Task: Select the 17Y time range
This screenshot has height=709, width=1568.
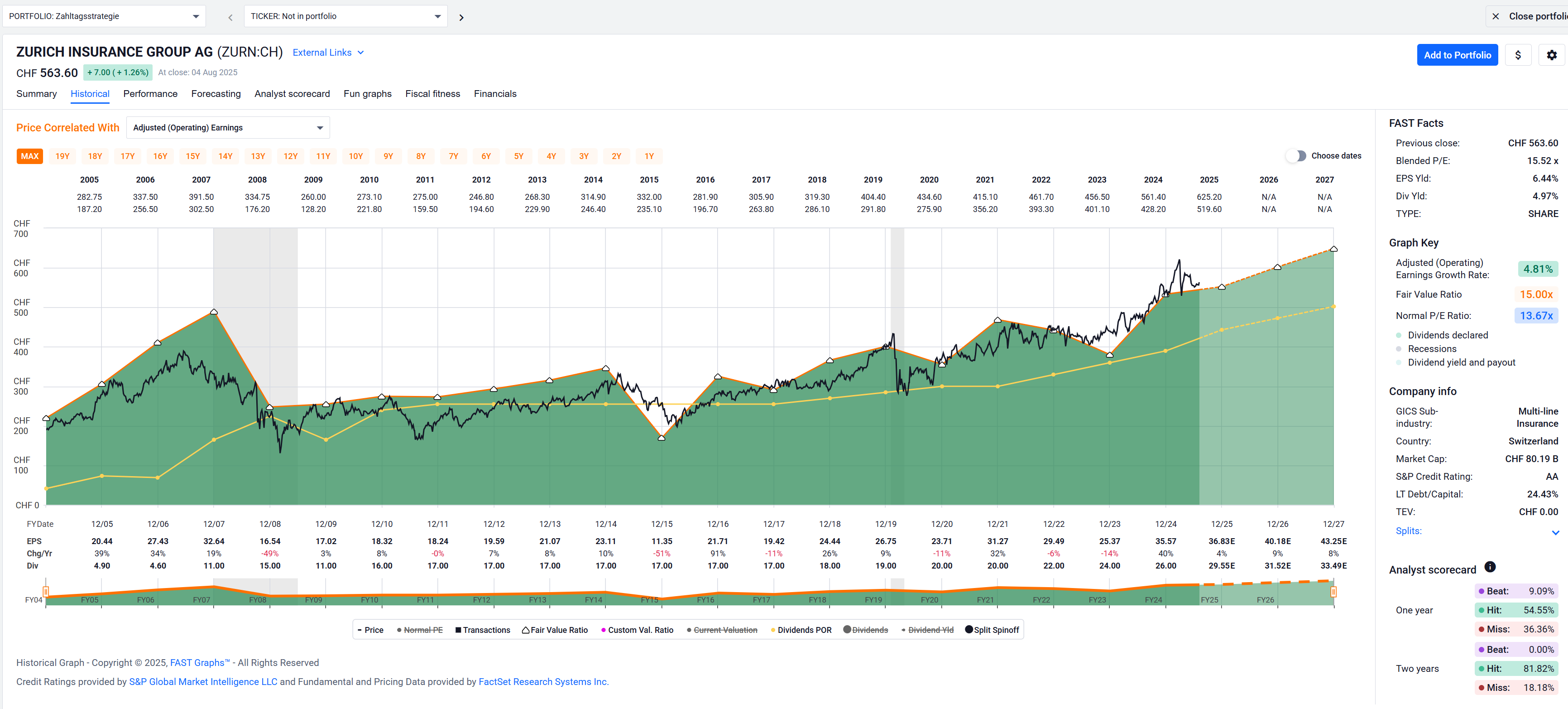Action: tap(128, 157)
